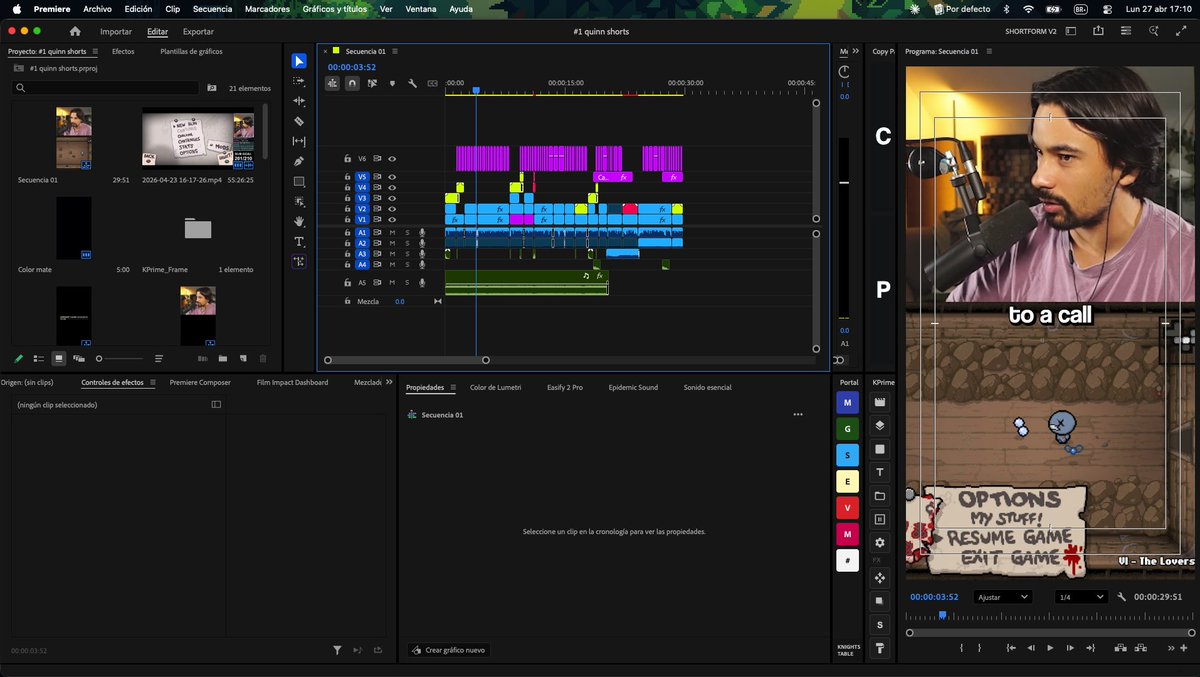This screenshot has width=1200, height=677.
Task: Switch Project panel to list view
Action: point(38,358)
